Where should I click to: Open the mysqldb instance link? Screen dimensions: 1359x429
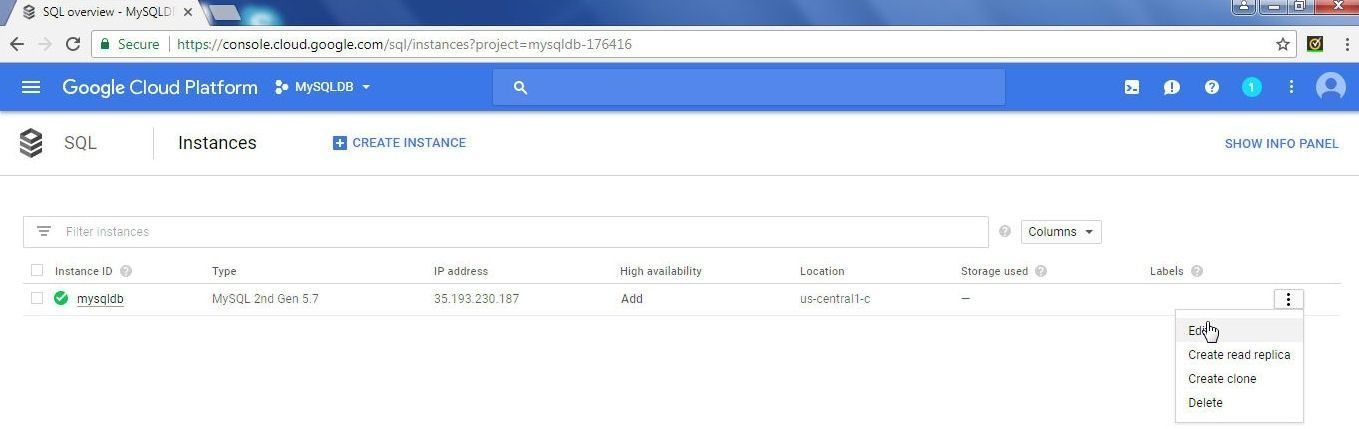coord(100,298)
